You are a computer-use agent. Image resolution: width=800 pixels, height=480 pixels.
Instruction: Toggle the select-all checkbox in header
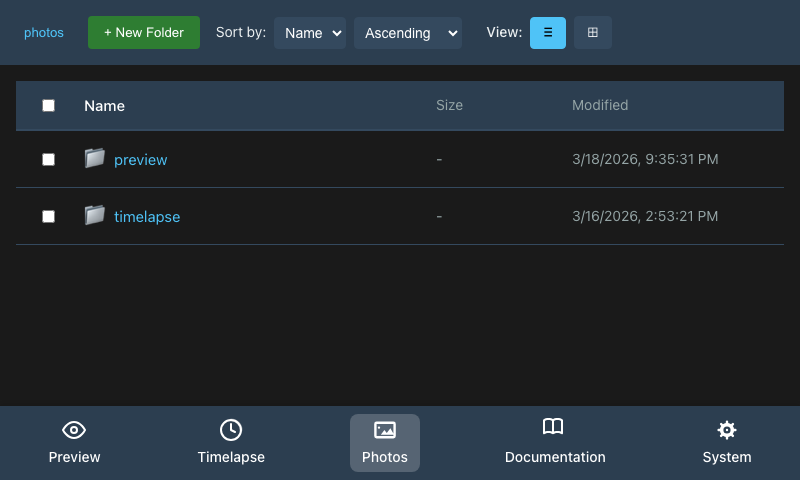[x=48, y=105]
